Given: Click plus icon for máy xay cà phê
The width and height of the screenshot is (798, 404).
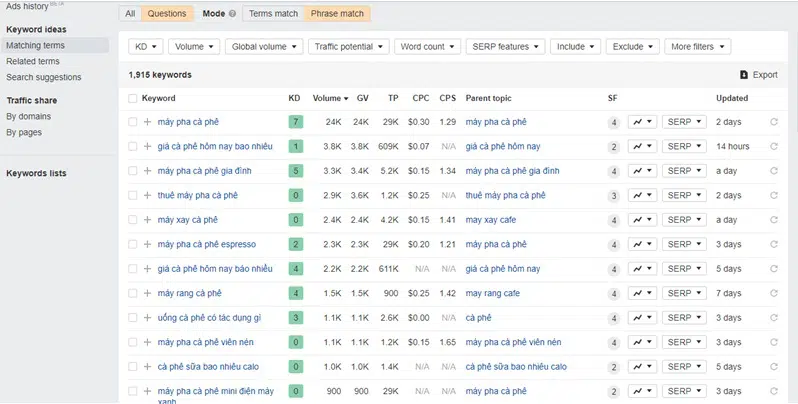Looking at the screenshot, I should coord(148,220).
